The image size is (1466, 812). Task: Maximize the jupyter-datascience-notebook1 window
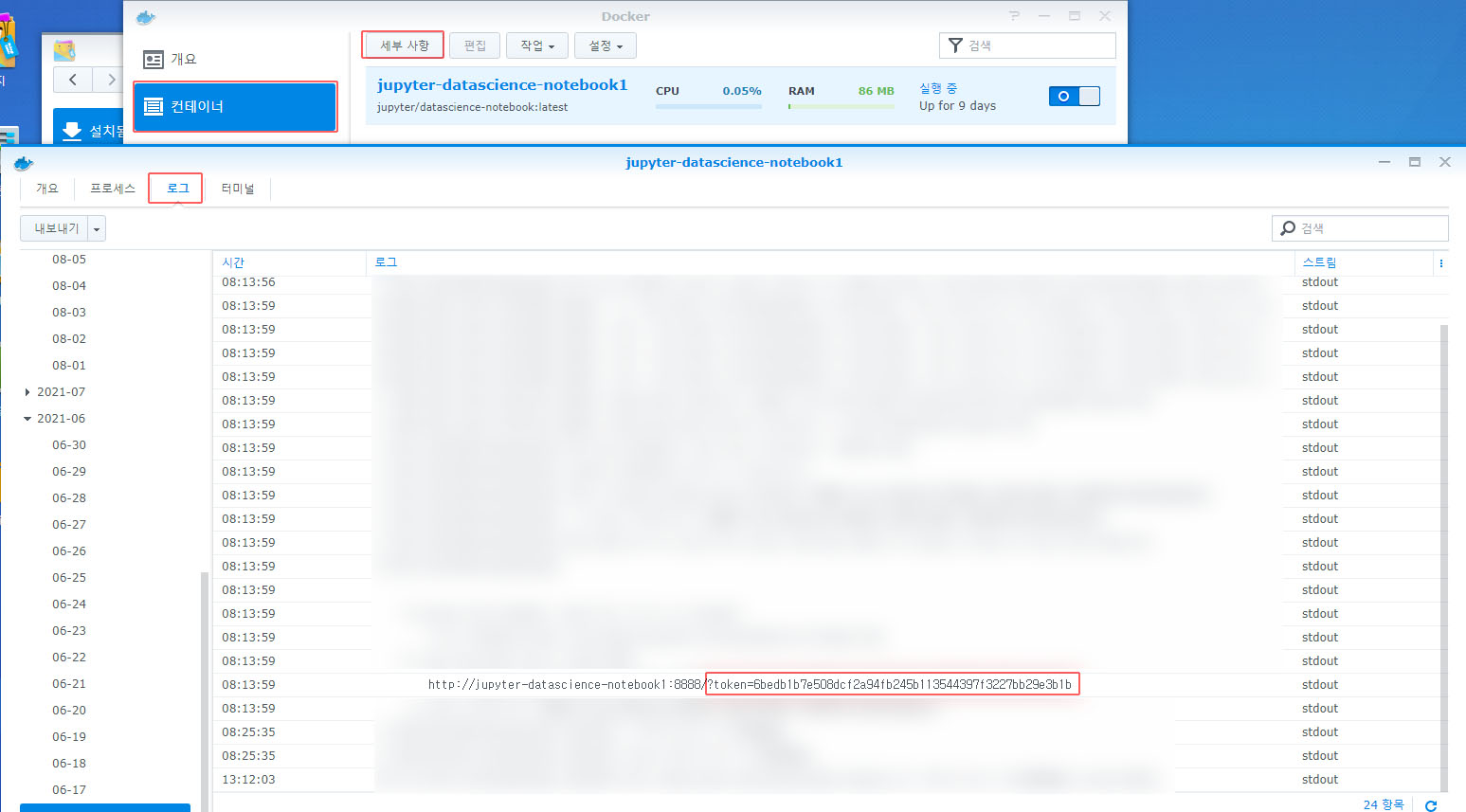(1415, 162)
